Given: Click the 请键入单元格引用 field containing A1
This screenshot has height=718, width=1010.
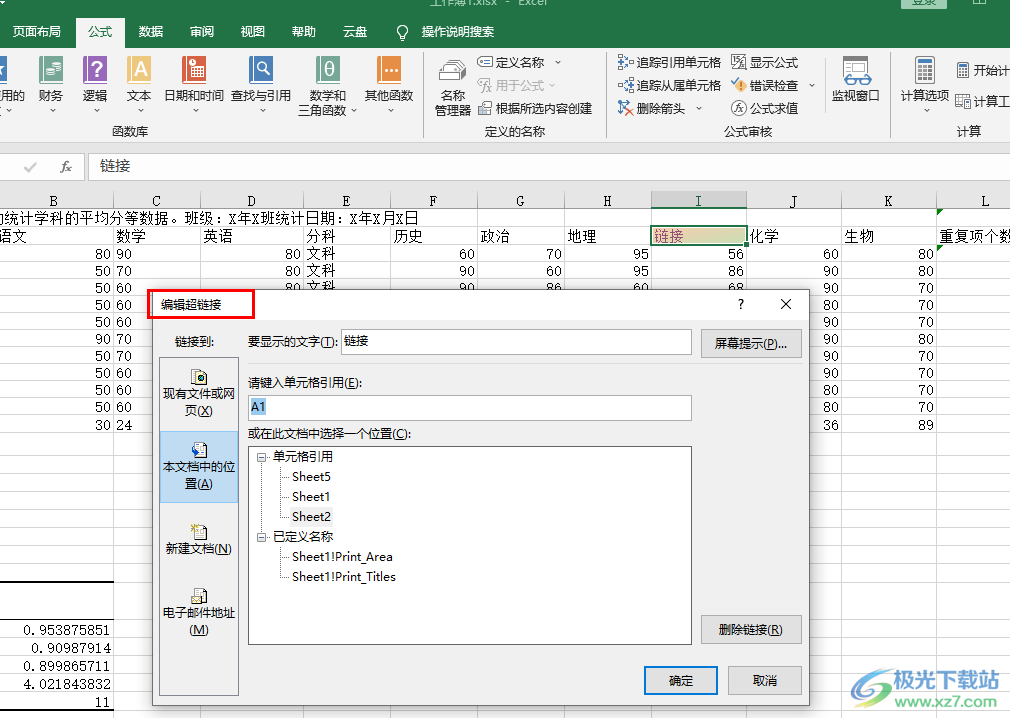Looking at the screenshot, I should click(x=470, y=408).
